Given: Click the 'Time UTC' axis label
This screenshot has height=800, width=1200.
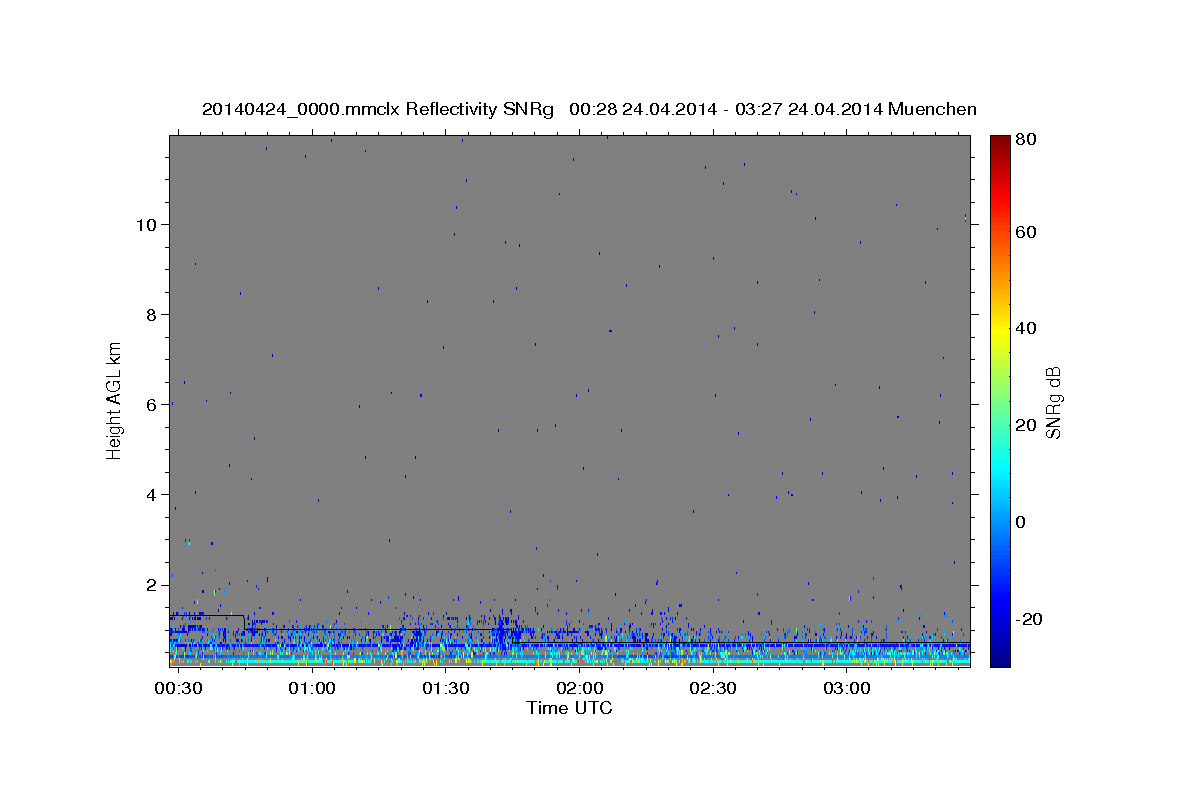Looking at the screenshot, I should (569, 708).
